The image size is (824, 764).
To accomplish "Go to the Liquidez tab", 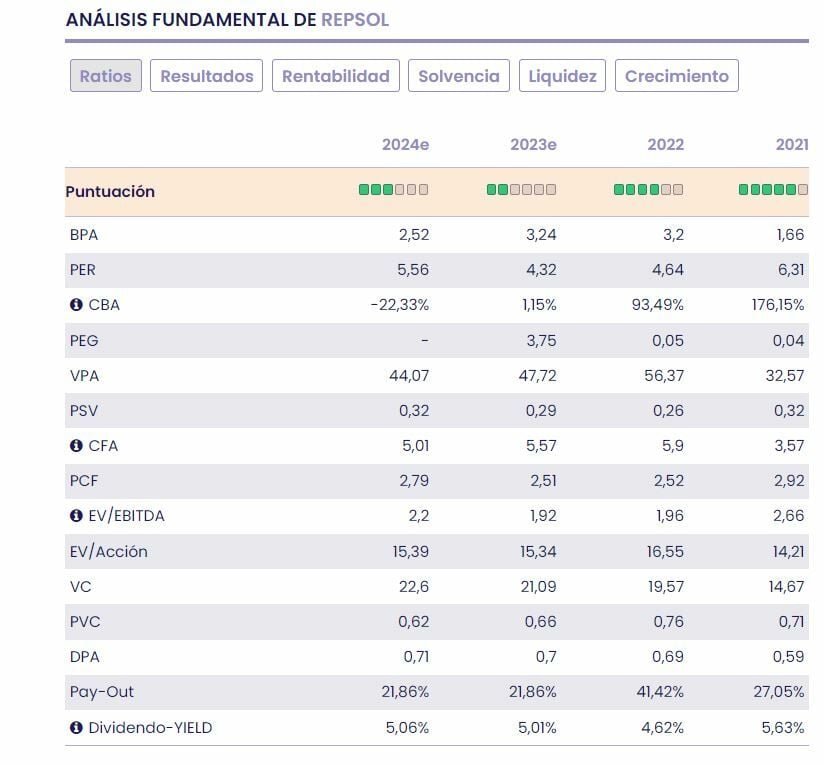I will tap(562, 76).
